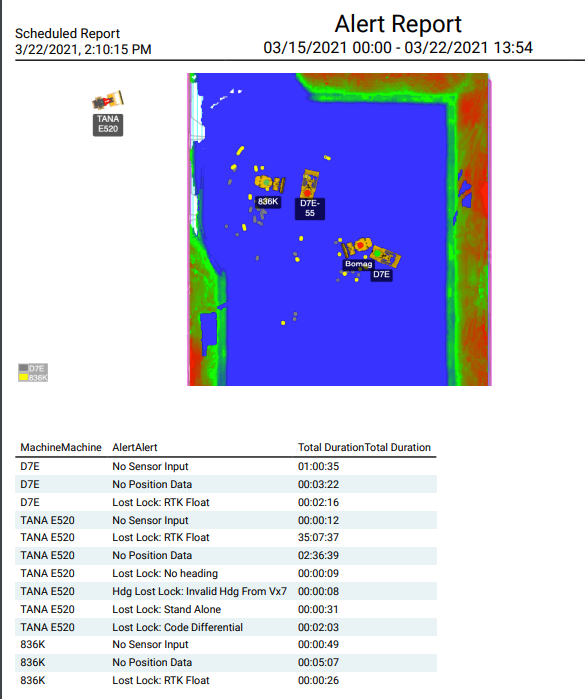Viewport: 585px width, 699px height.
Task: Select Hdg Lost Lock: Invalid Hdg From Vx7
Action: pos(199,591)
